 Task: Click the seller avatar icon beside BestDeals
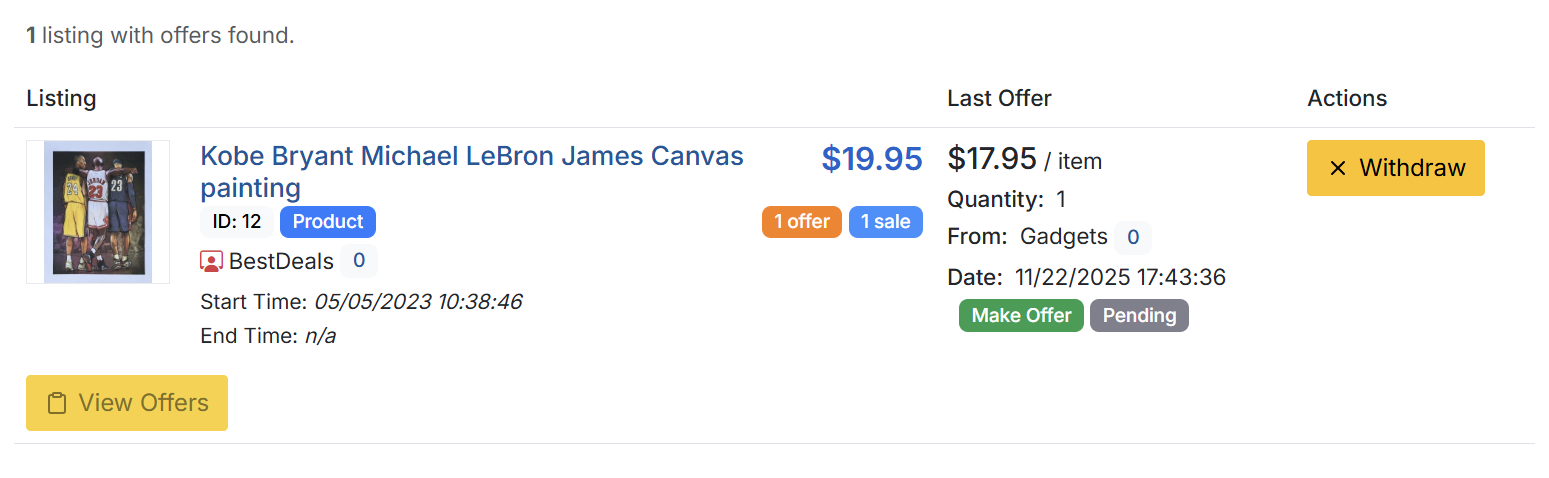212,262
